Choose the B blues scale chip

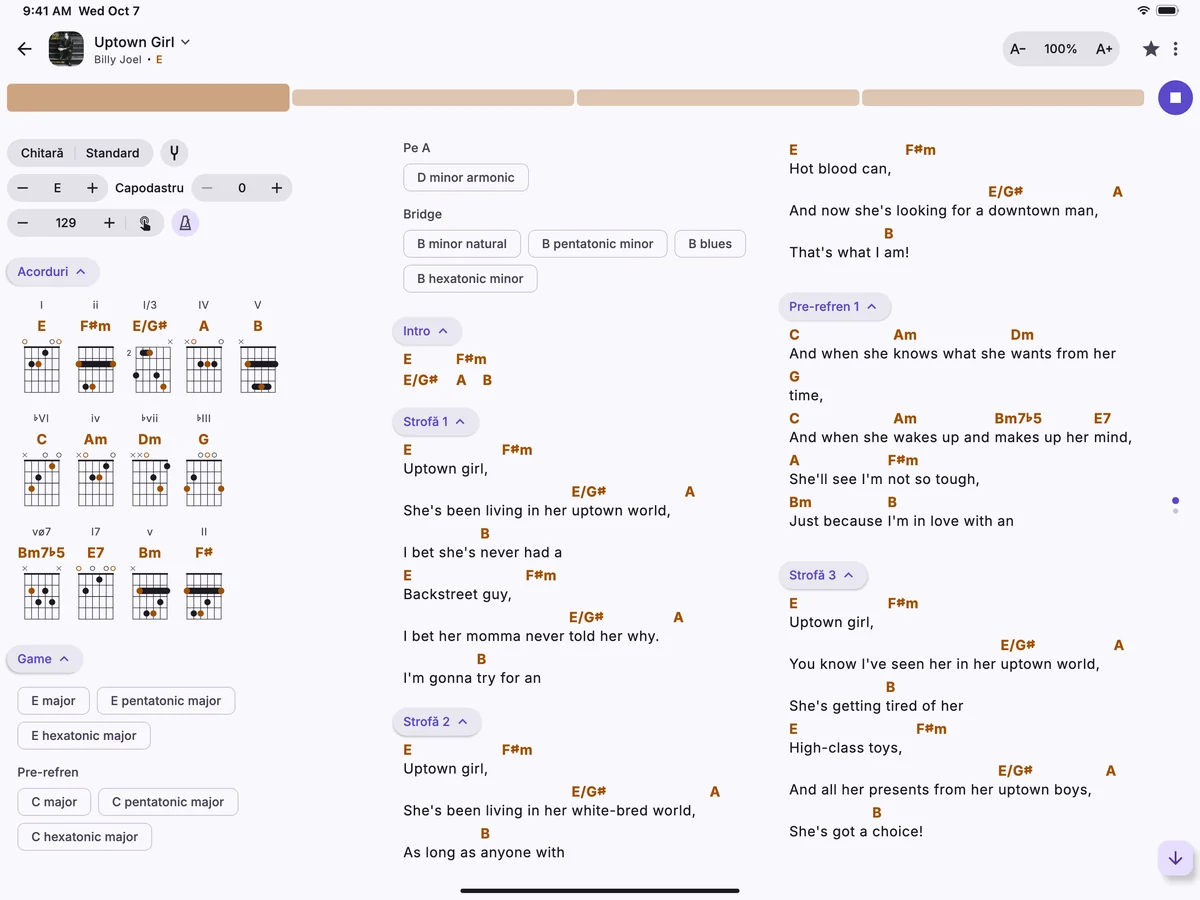click(x=710, y=244)
